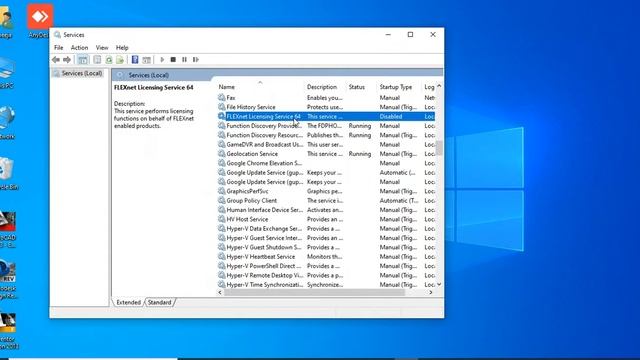Click the vertical scrollbar thumb in services list
The height and width of the screenshot is (360, 640).
coord(439,148)
